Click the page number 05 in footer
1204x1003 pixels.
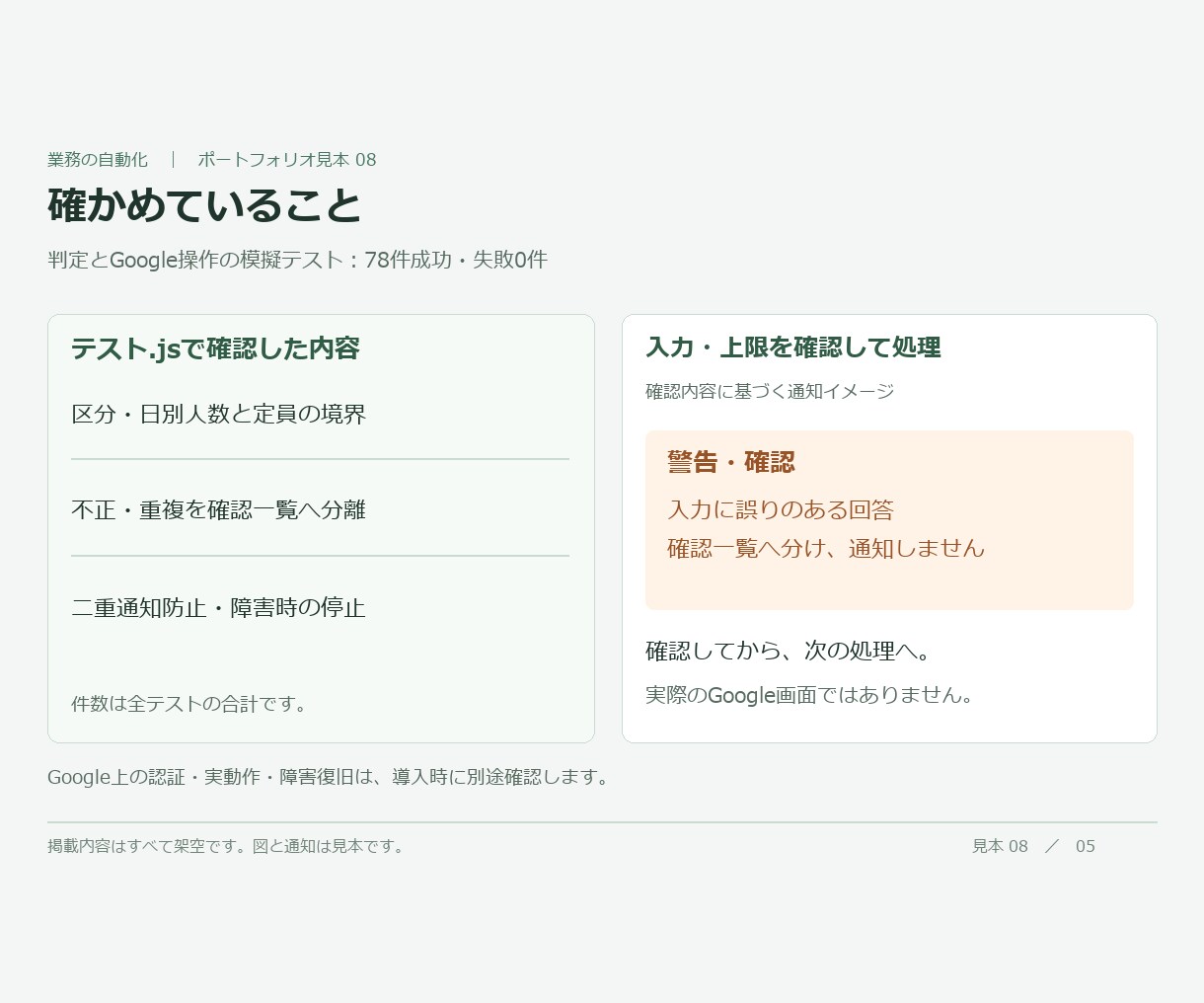pyautogui.click(x=1086, y=846)
